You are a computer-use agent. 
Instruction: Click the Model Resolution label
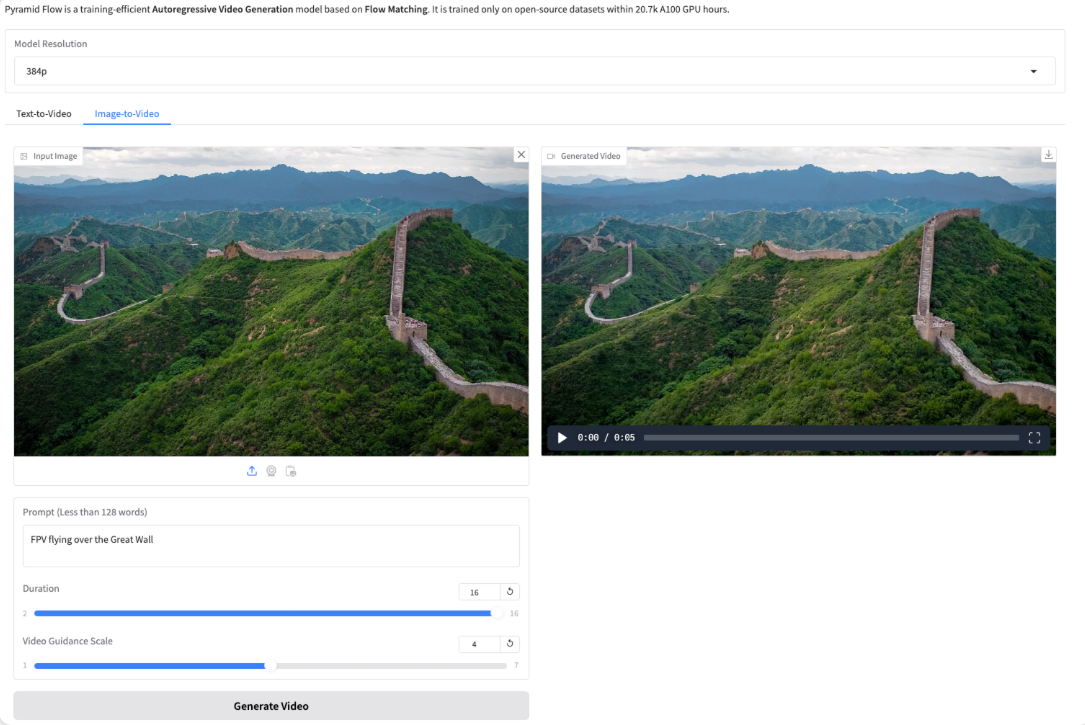tap(51, 44)
